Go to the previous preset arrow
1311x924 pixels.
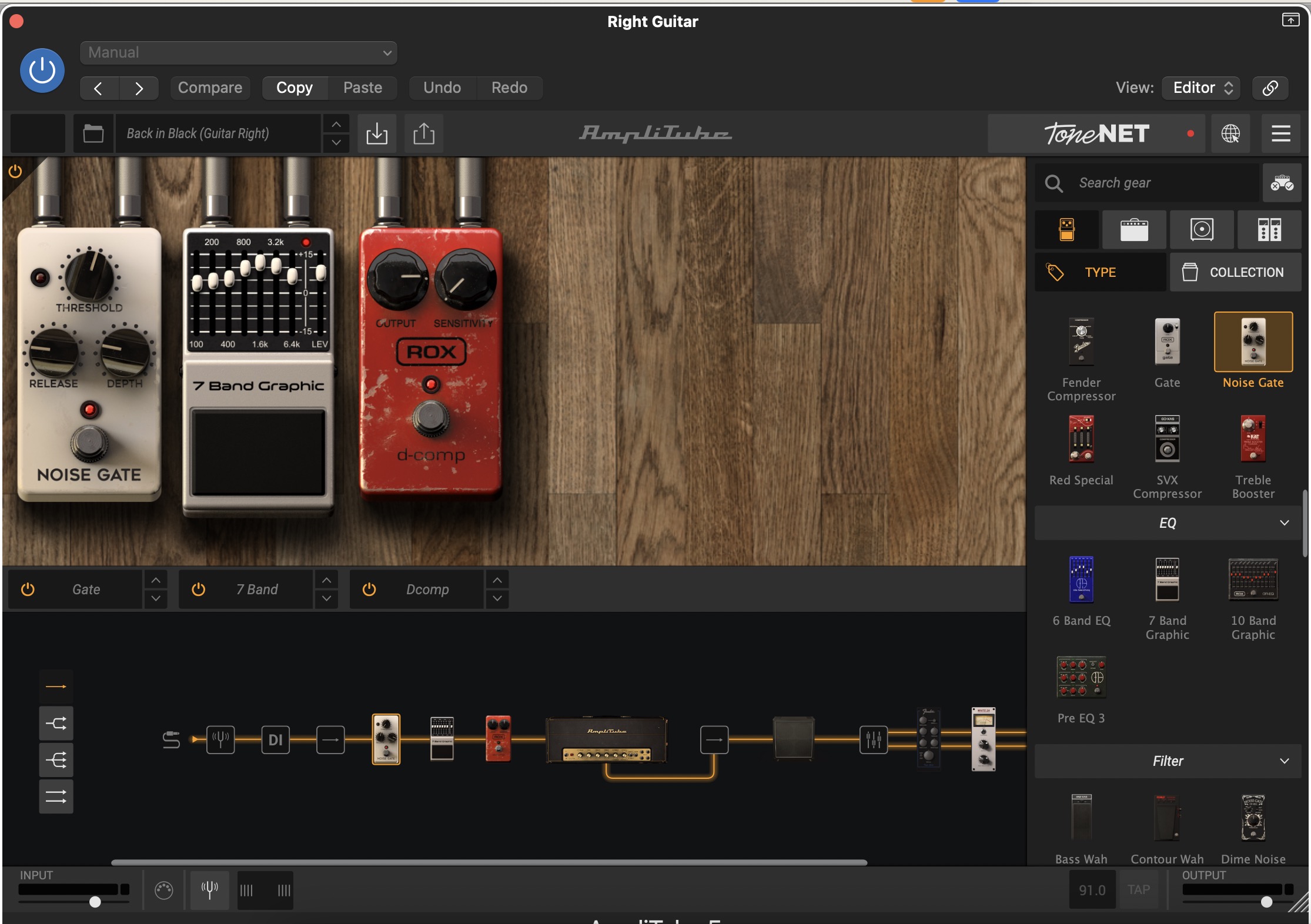pos(99,88)
